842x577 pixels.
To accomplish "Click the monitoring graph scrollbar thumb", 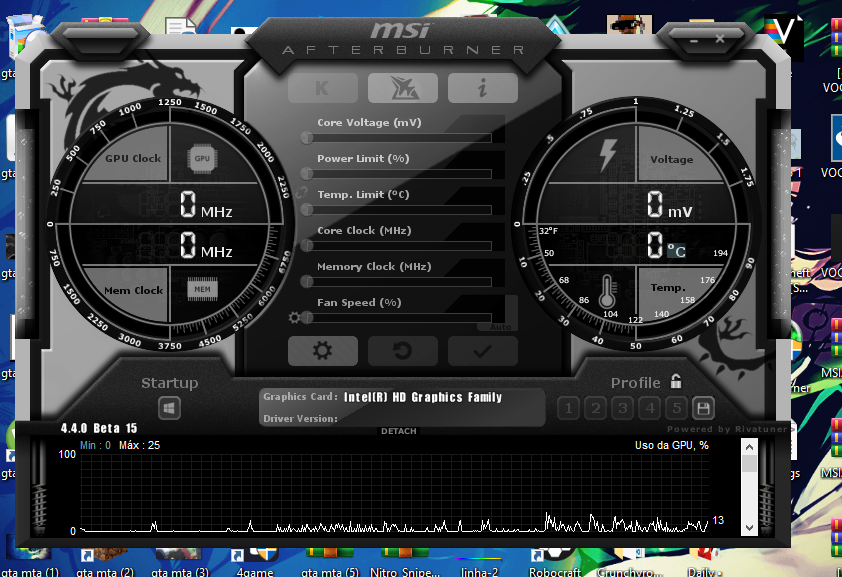I will pos(749,463).
